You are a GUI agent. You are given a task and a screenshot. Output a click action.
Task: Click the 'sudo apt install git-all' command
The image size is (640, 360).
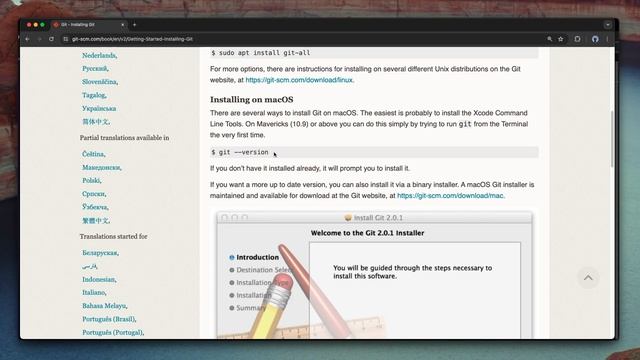pyautogui.click(x=374, y=53)
